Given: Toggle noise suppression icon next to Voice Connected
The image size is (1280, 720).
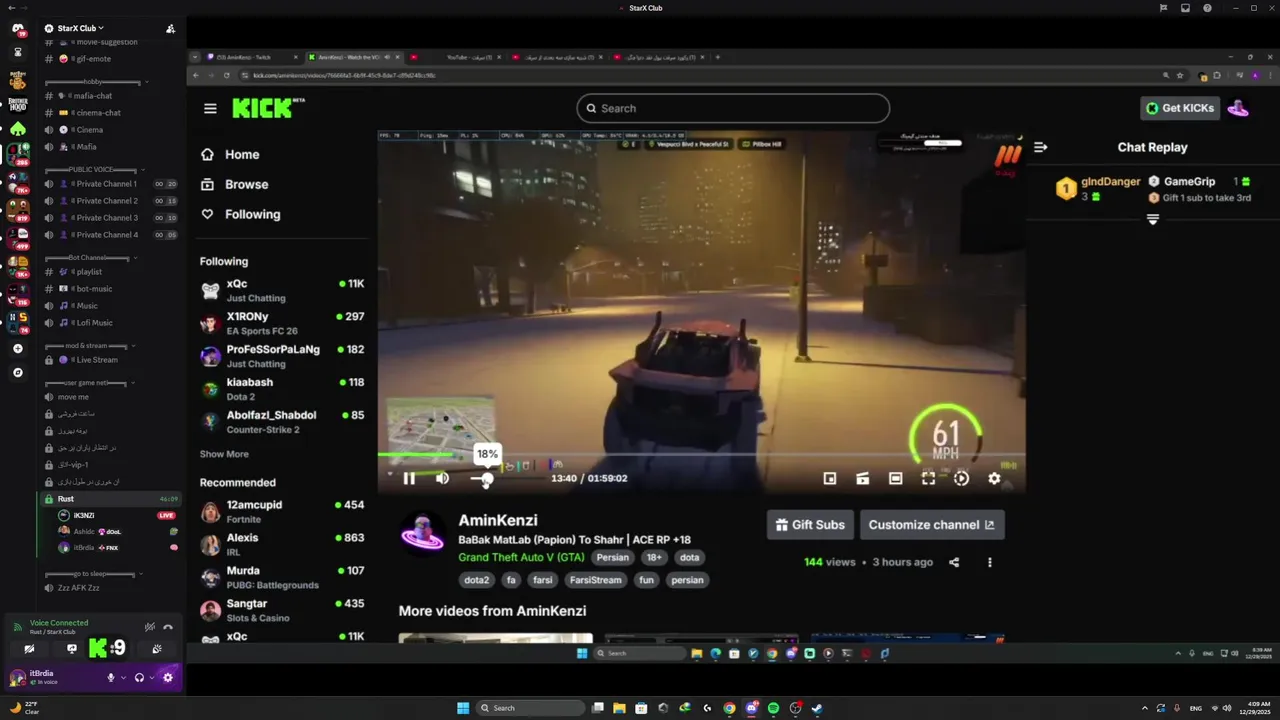Looking at the screenshot, I should [149, 627].
